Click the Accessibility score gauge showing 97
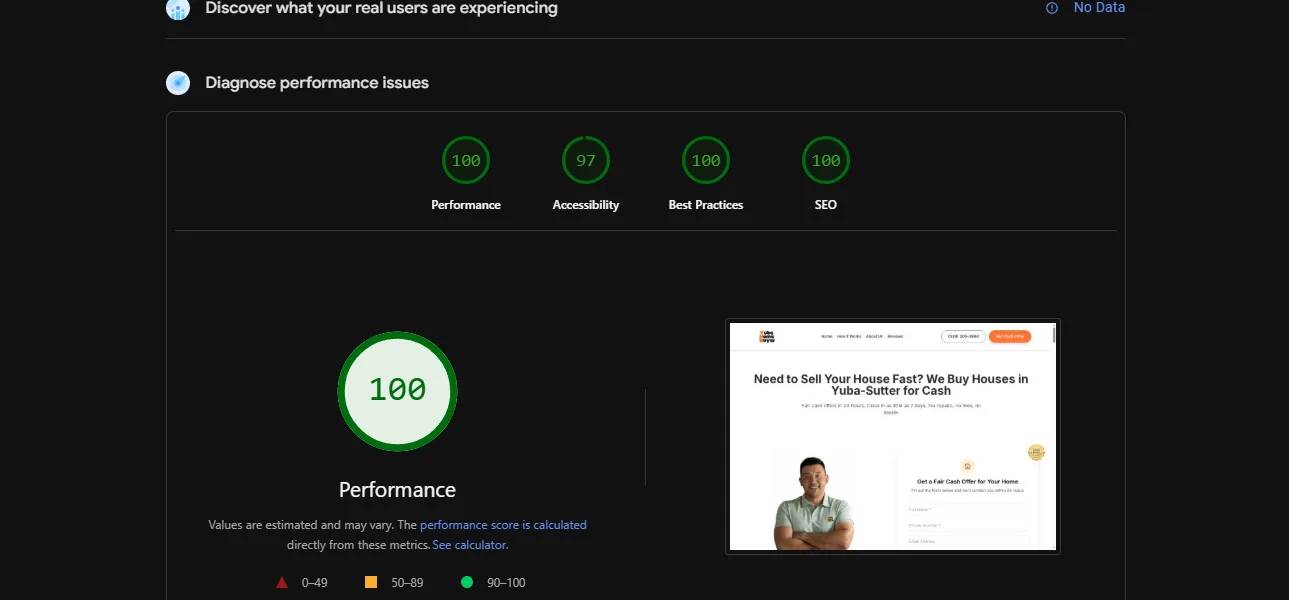Screen dimensions: 1289x600 585,161
